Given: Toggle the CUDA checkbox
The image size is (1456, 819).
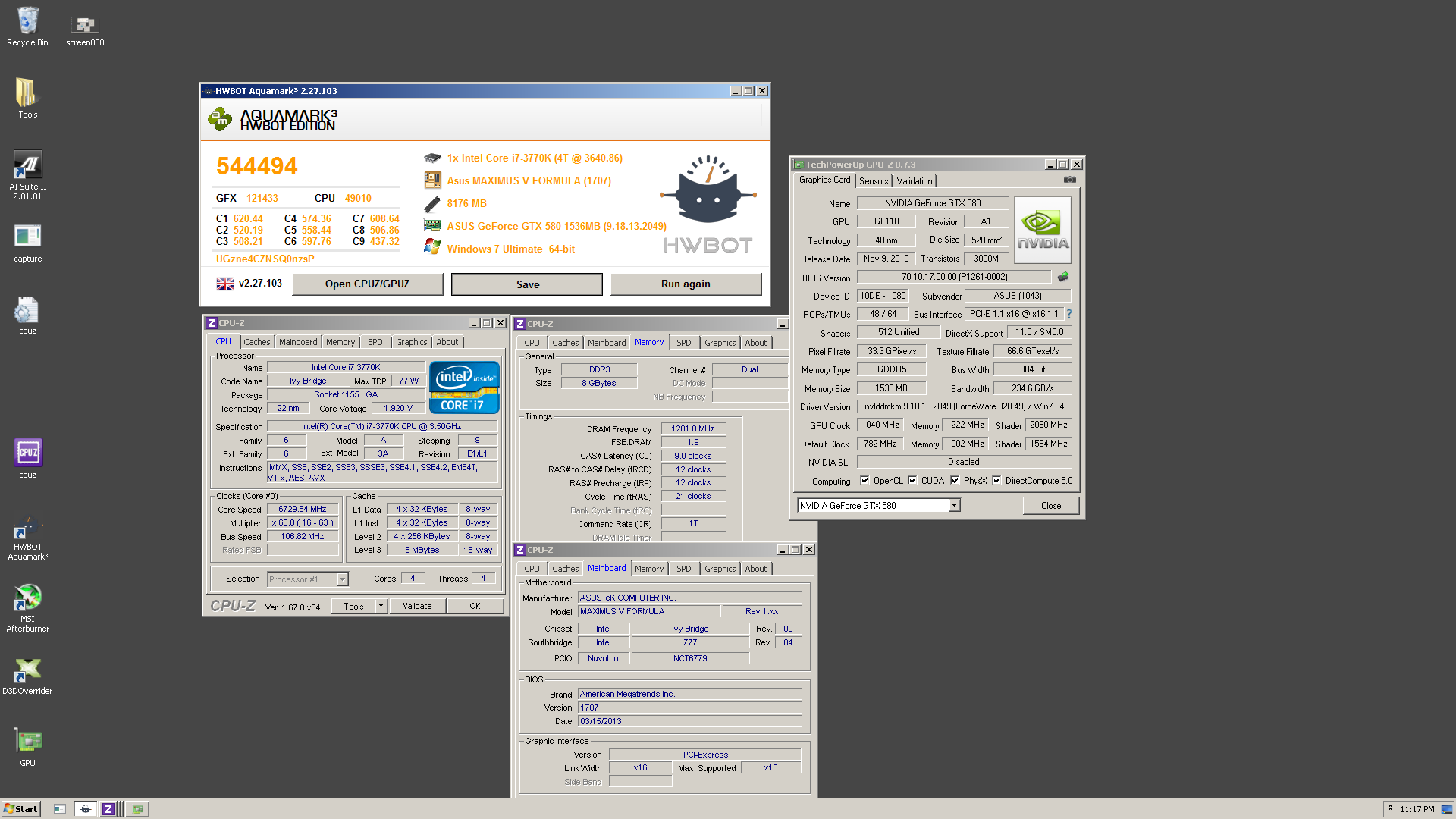Looking at the screenshot, I should pyautogui.click(x=912, y=481).
